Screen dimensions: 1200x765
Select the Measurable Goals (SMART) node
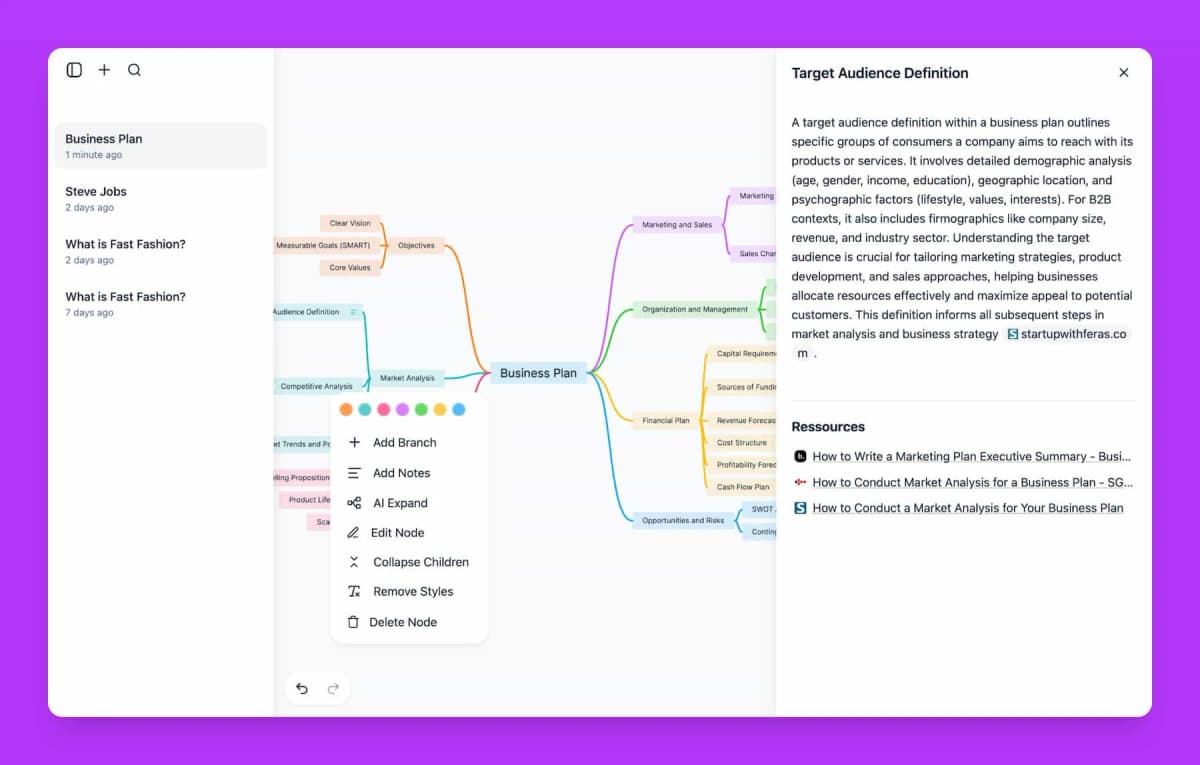coord(326,245)
